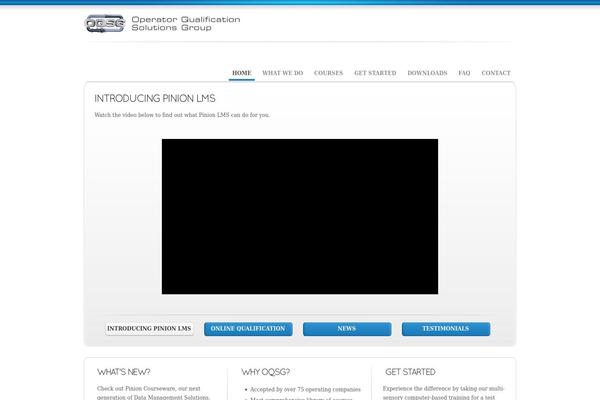This screenshot has width=600, height=400.
Task: Click the What's New? heading
Action: (124, 372)
